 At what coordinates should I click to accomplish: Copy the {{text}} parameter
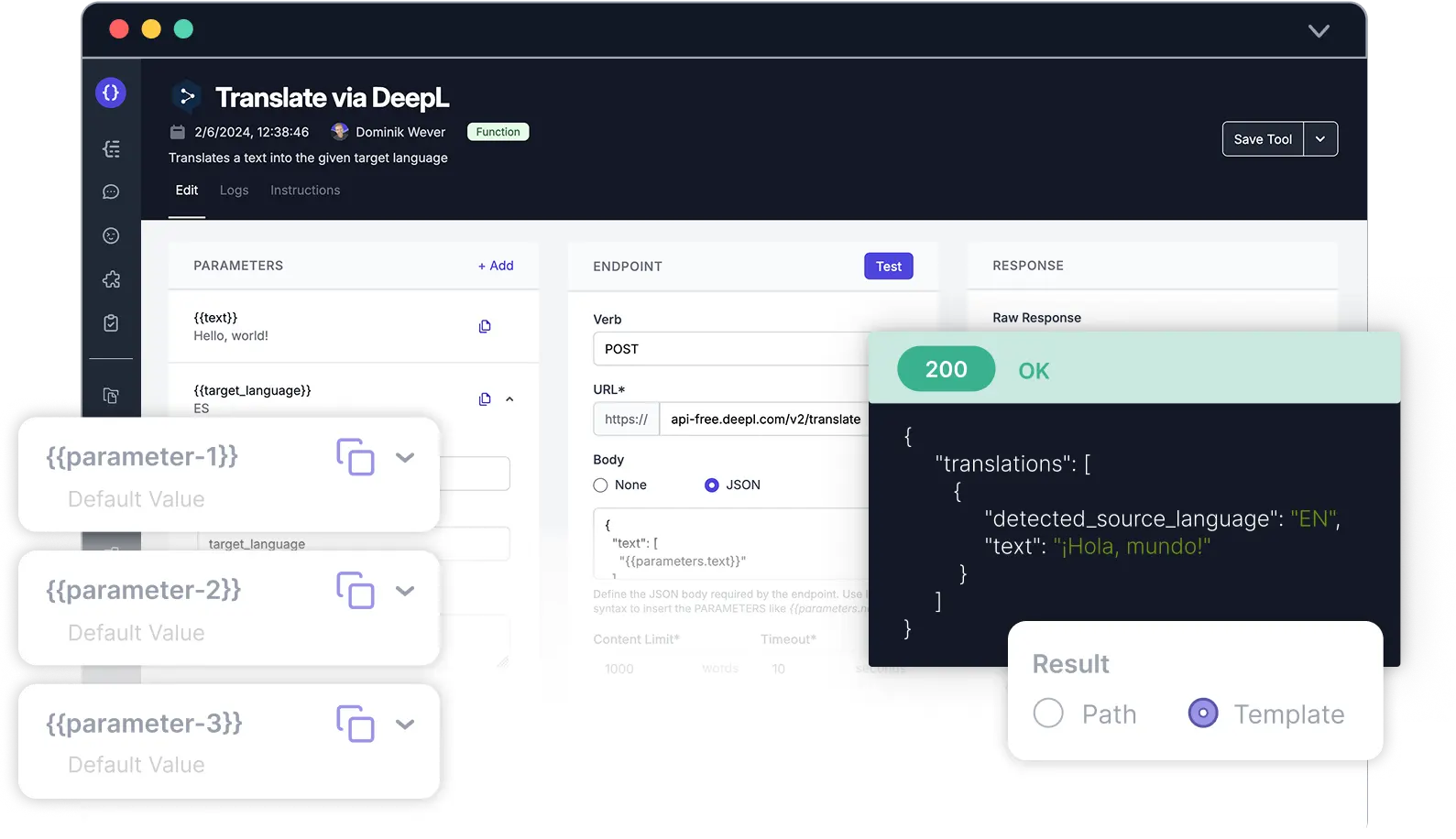click(485, 326)
